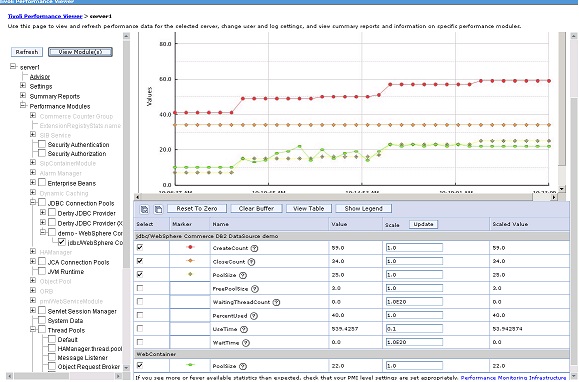Expand the Summary Reports node
This screenshot has width=579, height=382.
click(23, 96)
